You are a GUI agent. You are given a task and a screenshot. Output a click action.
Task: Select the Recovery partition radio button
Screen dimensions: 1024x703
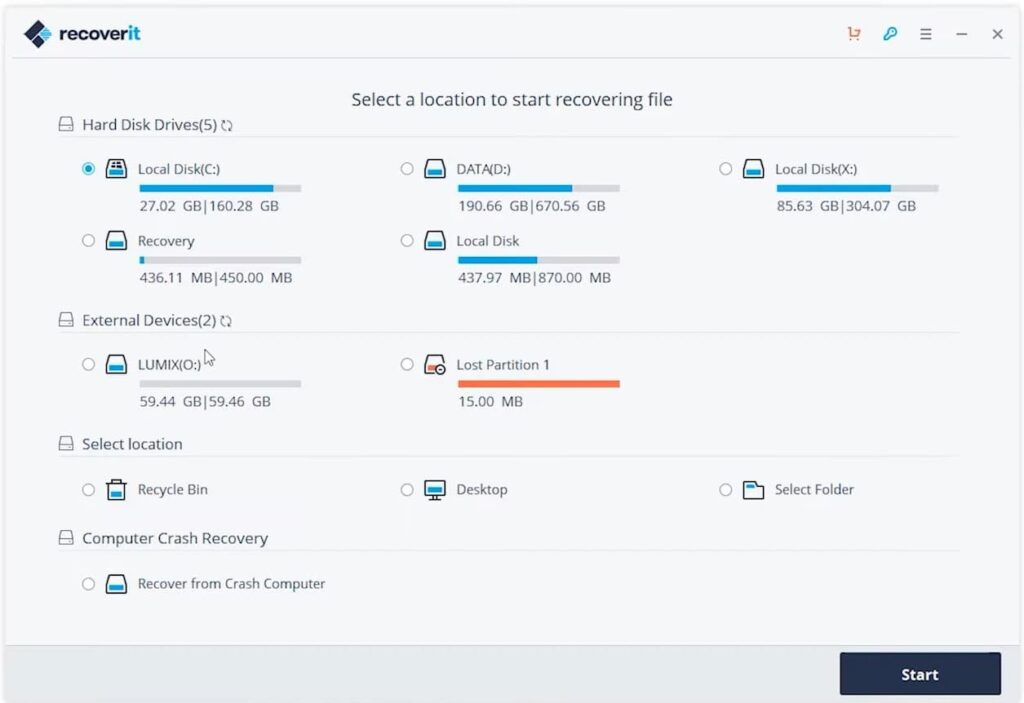(89, 240)
